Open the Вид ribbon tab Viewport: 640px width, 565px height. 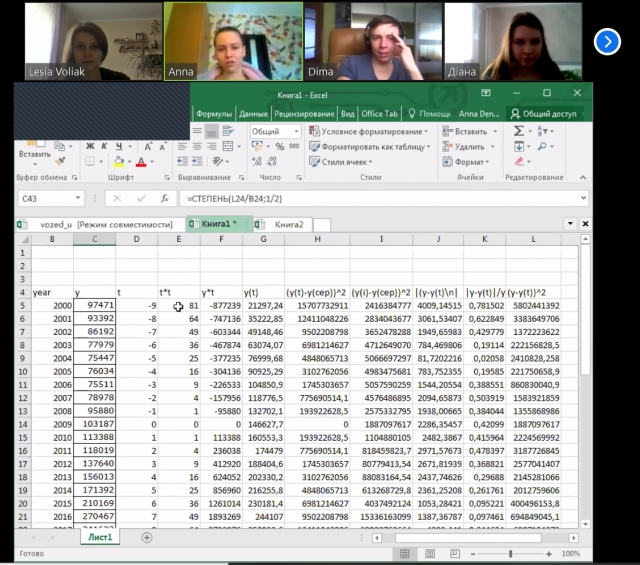click(347, 114)
